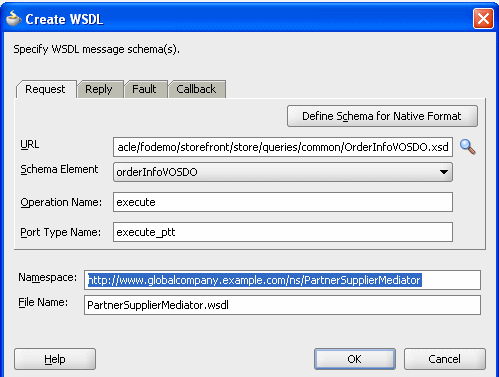Click the 'Specify WSDL message schema(s).' text

click(97, 49)
